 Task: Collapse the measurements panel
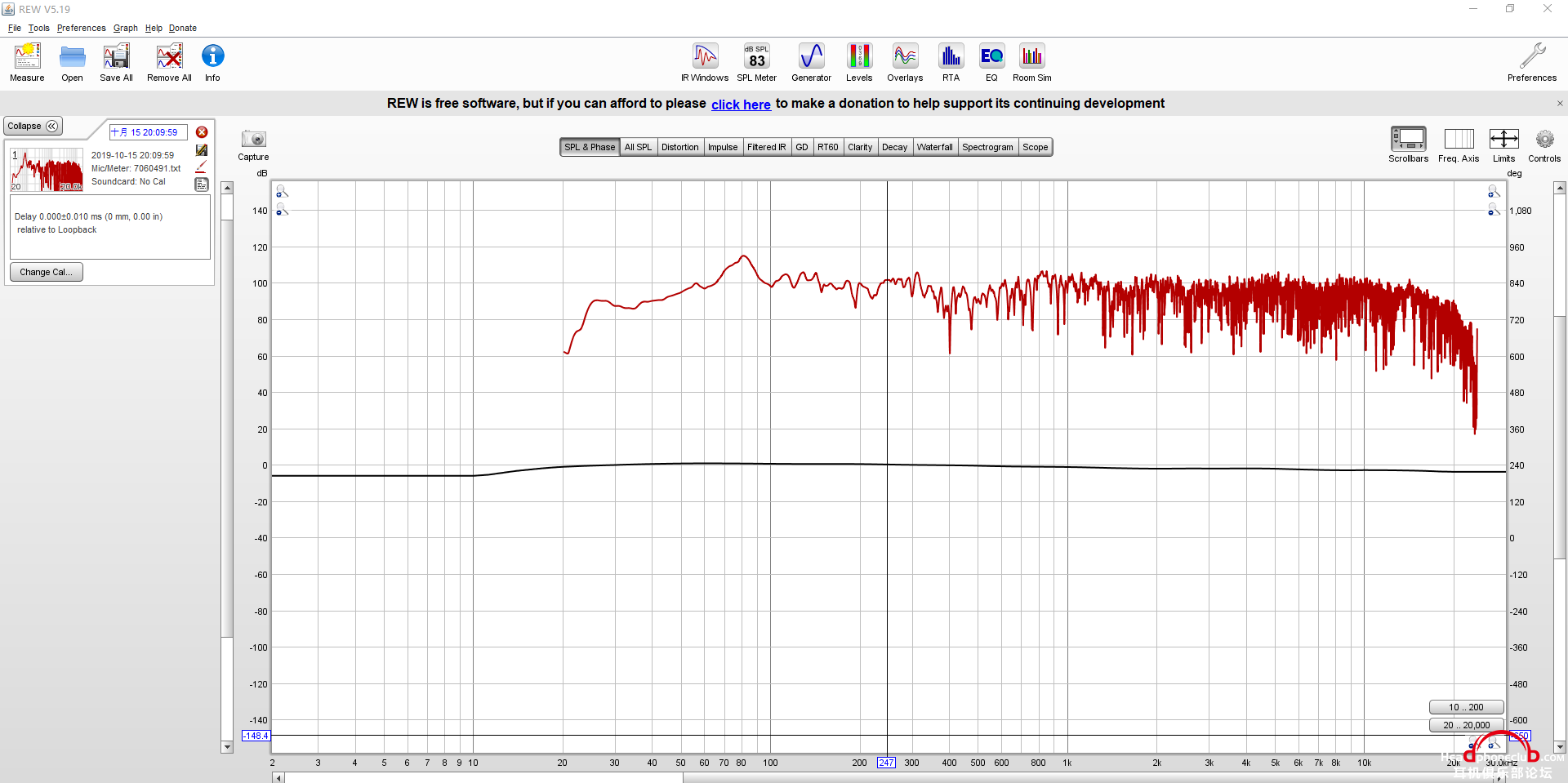click(x=33, y=126)
